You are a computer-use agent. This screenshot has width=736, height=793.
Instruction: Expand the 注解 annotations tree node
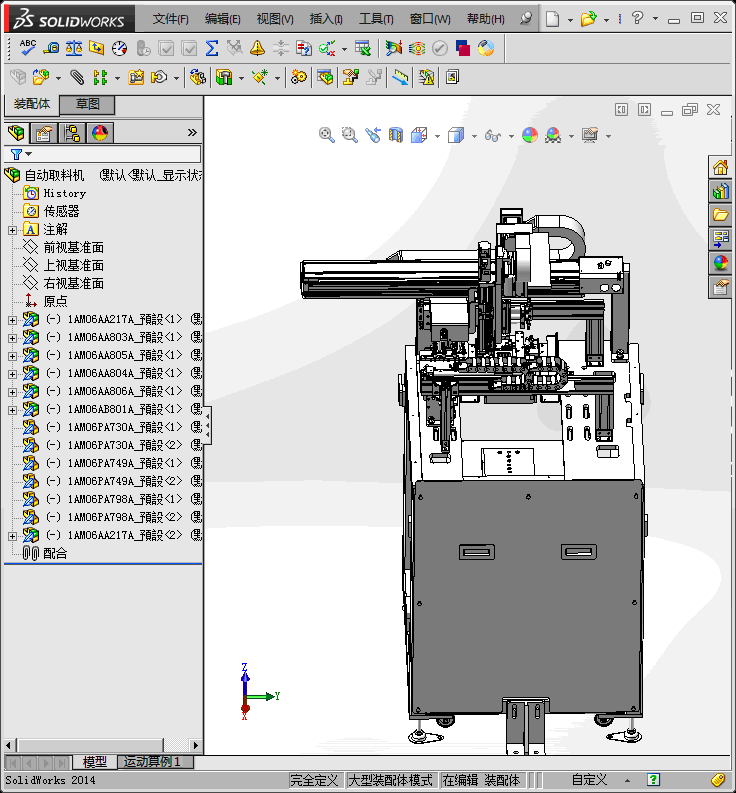pyautogui.click(x=12, y=229)
